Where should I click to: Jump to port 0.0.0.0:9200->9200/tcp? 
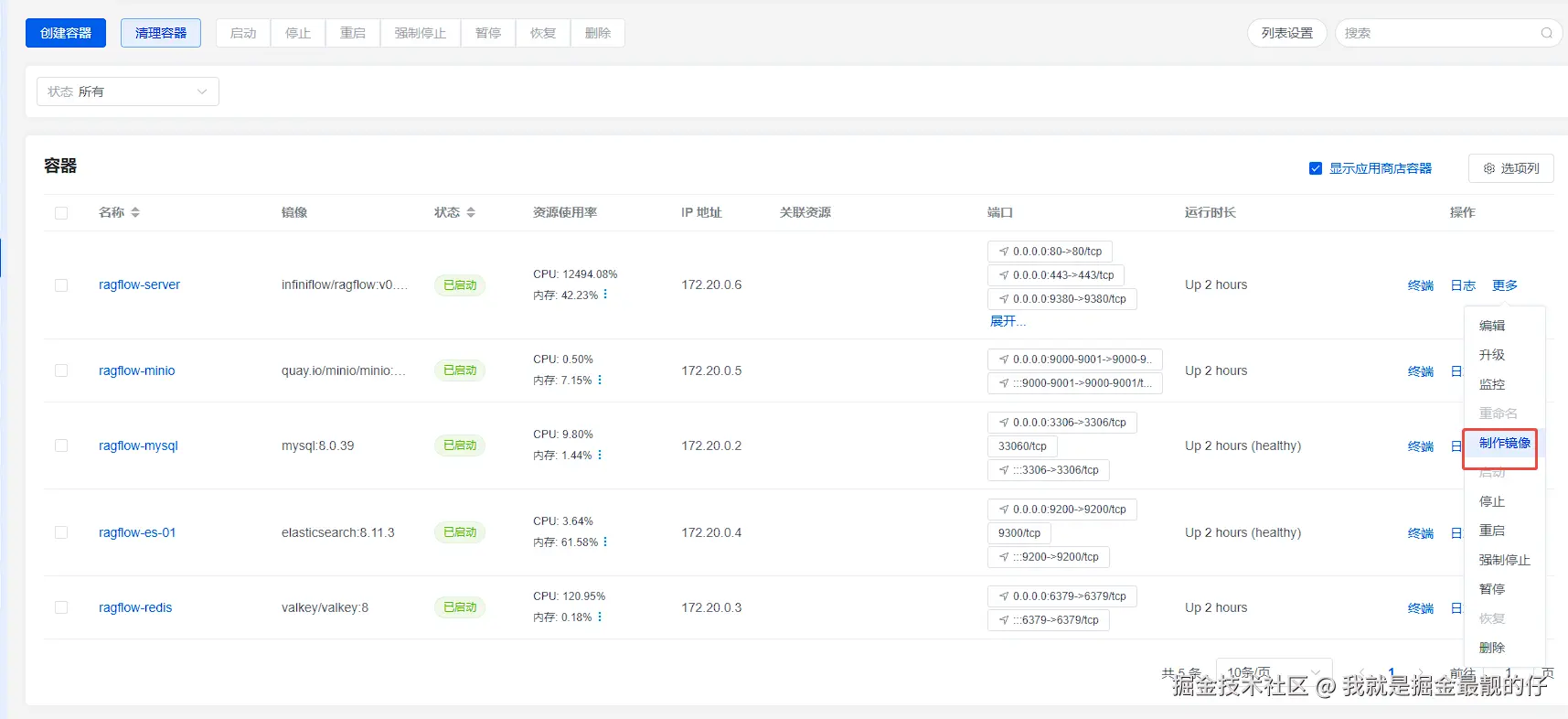1062,510
